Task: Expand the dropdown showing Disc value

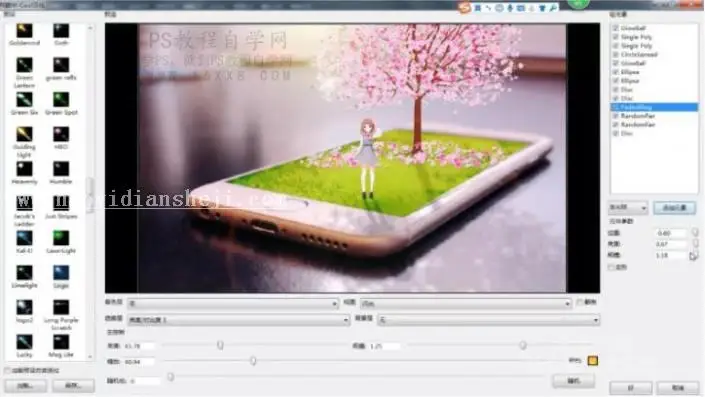Action: pos(465,303)
